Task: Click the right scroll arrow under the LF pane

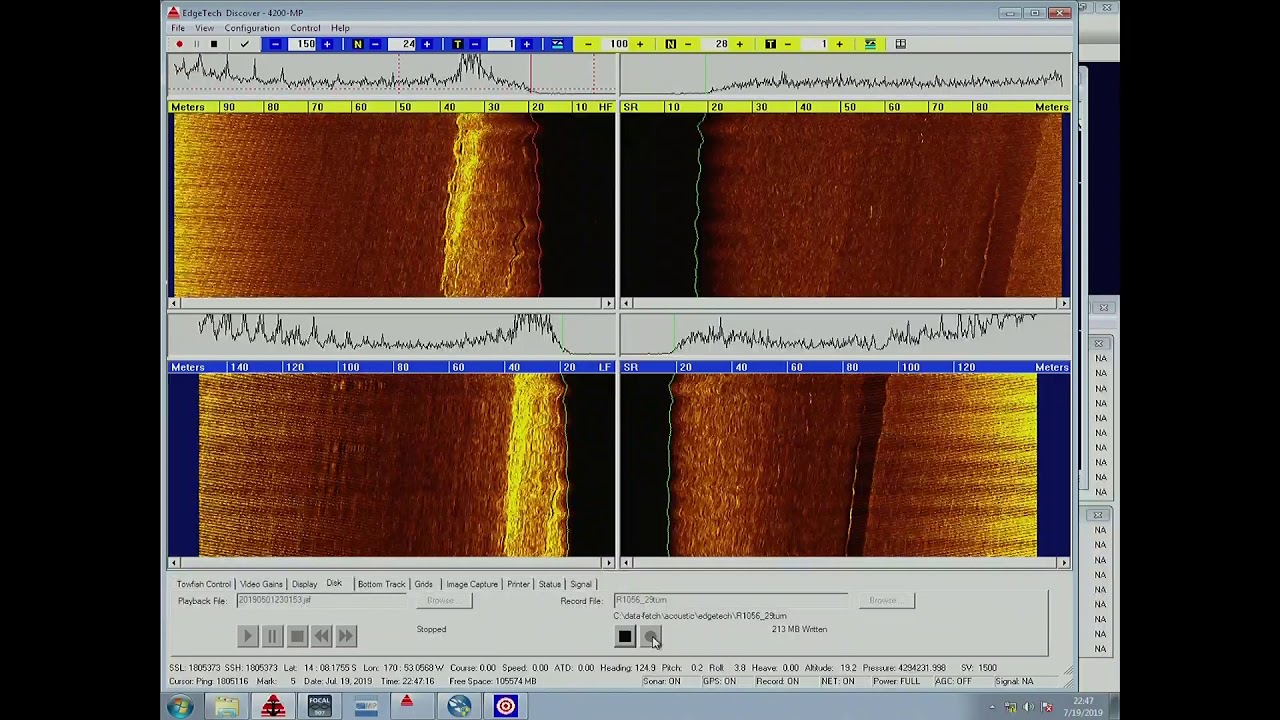Action: pyautogui.click(x=608, y=563)
